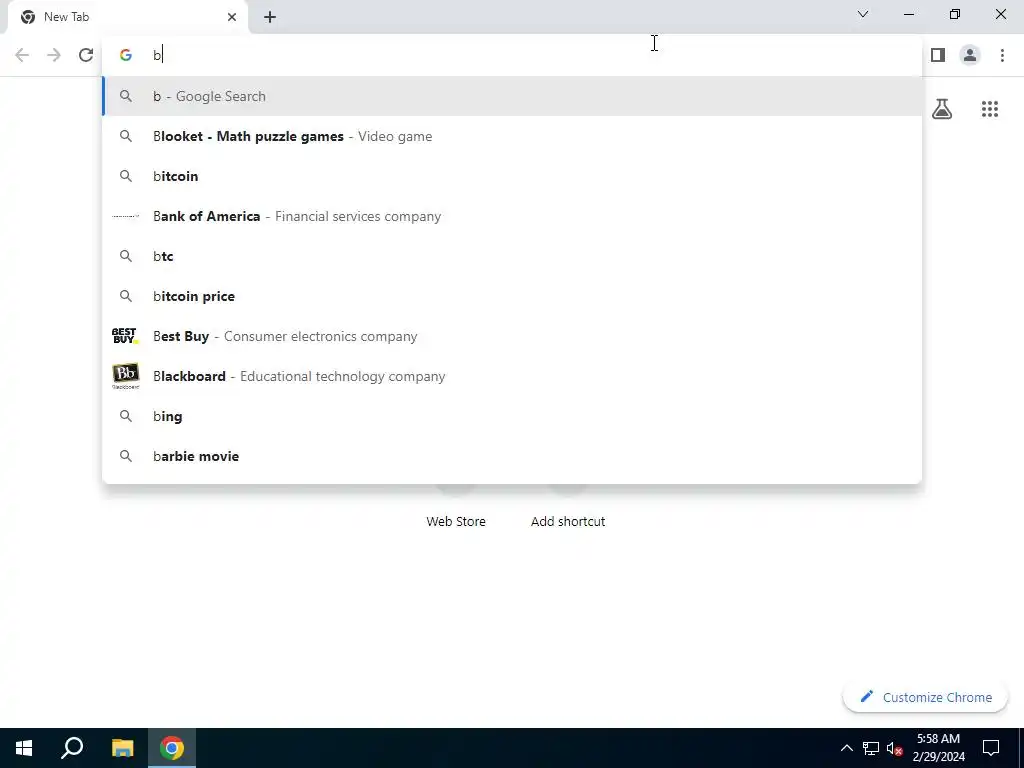
Task: Close the New Tab tab
Action: 232,17
